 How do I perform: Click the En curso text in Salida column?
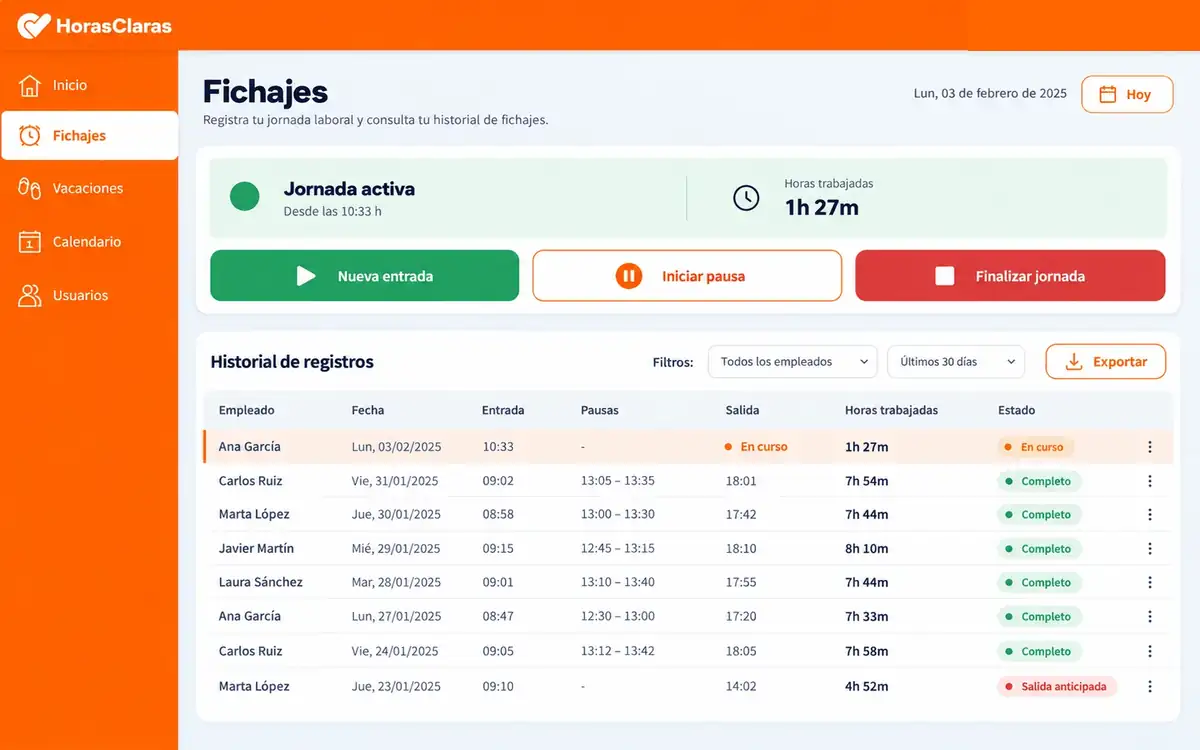pyautogui.click(x=764, y=447)
